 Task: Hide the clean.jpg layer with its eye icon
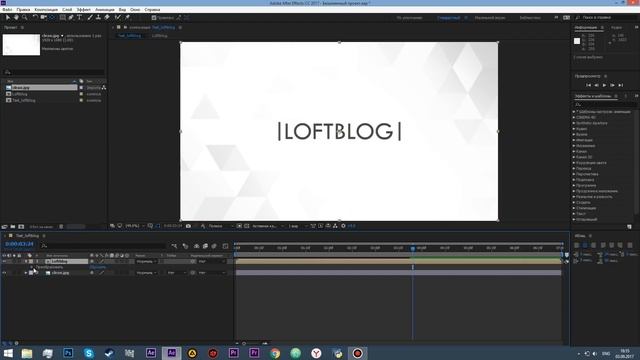[x=4, y=273]
